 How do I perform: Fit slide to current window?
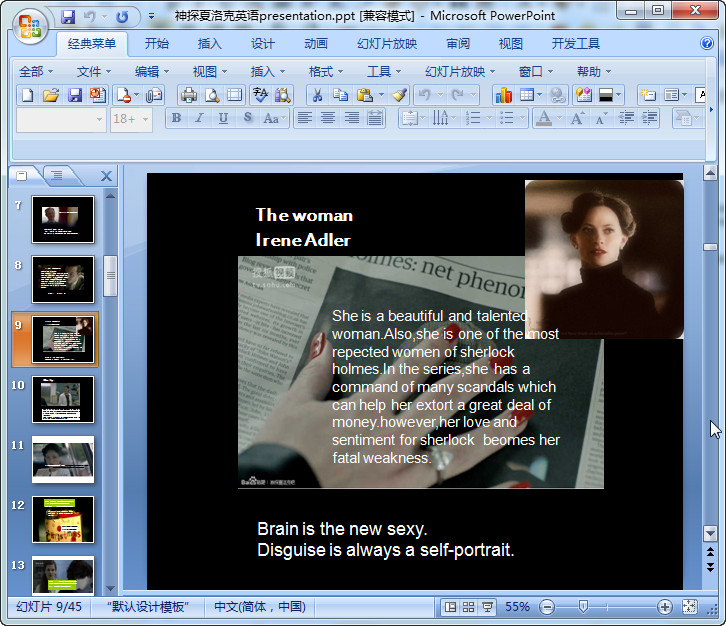click(x=689, y=607)
